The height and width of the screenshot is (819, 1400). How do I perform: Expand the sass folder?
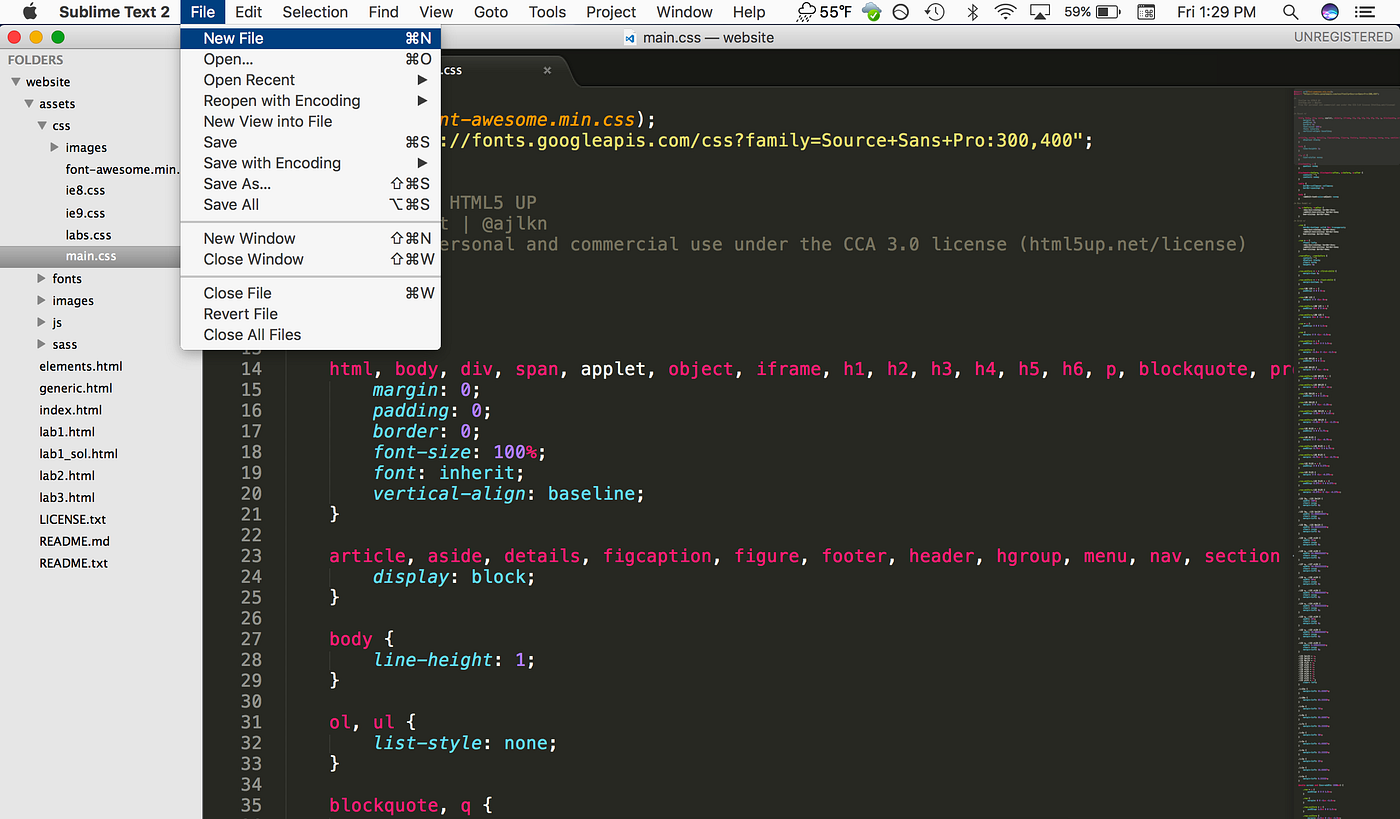[42, 344]
